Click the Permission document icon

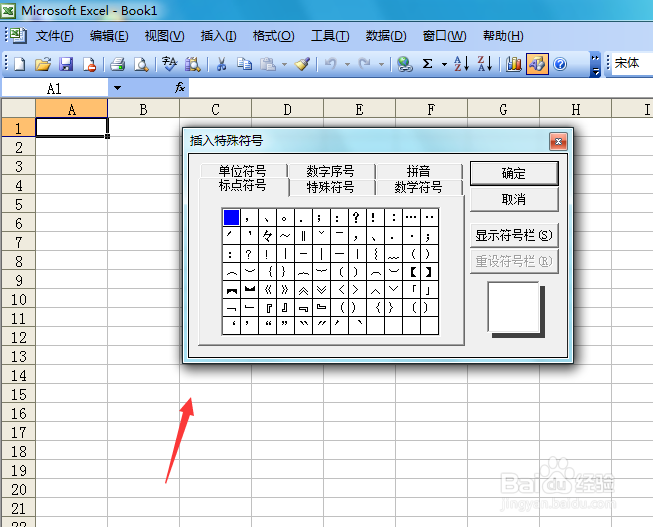tap(90, 64)
